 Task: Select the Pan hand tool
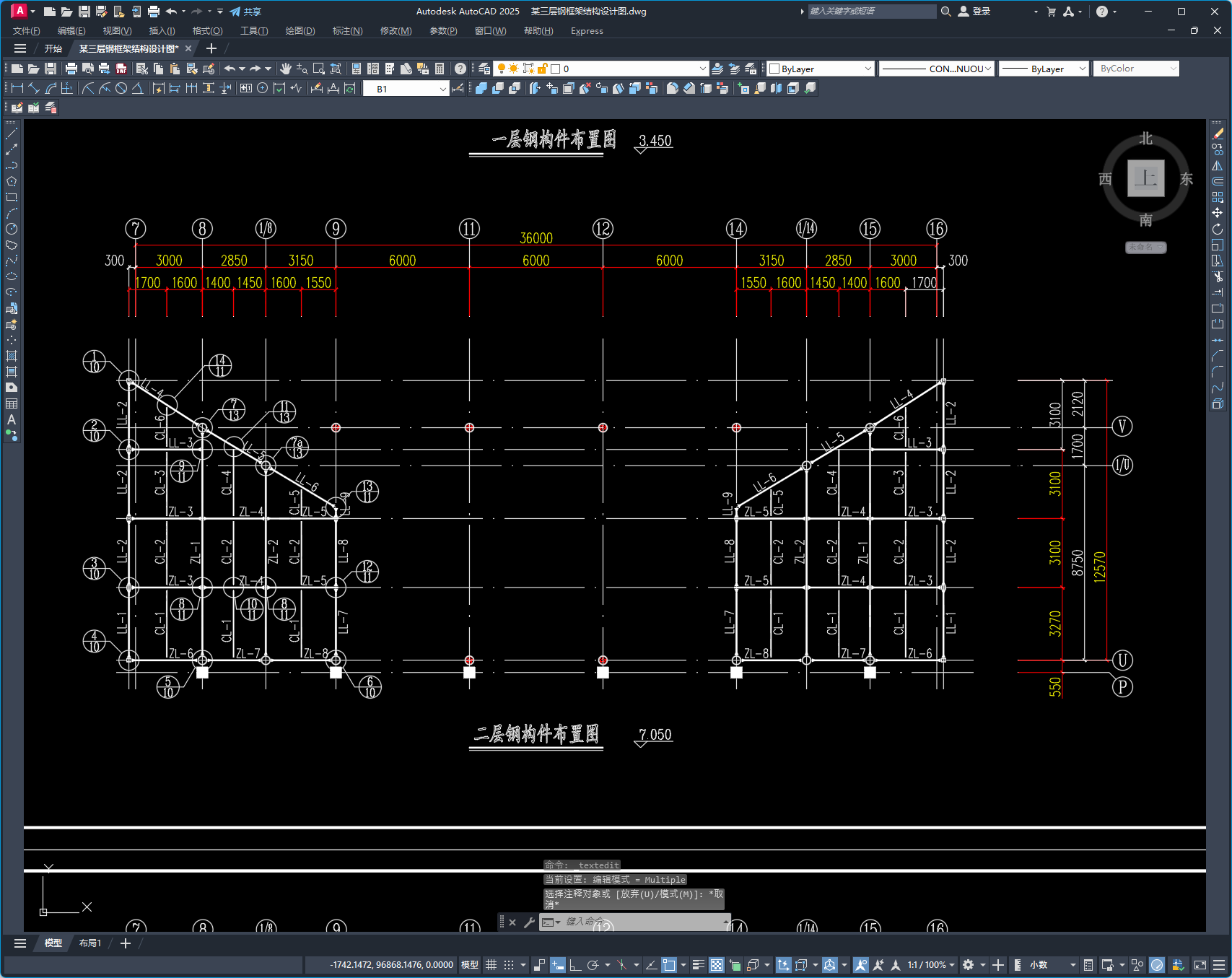[x=286, y=69]
